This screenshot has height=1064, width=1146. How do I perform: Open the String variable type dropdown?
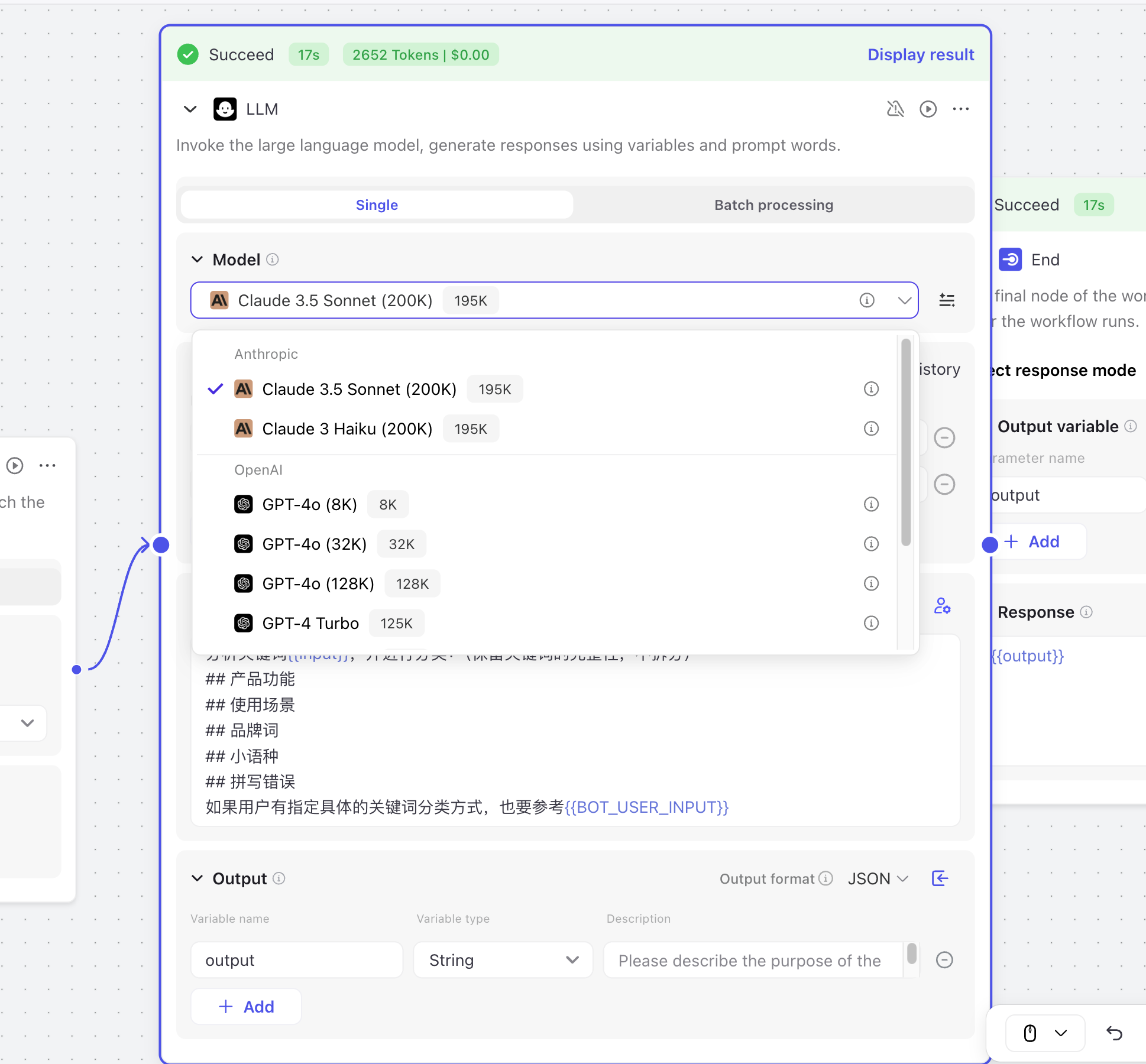pyautogui.click(x=503, y=960)
